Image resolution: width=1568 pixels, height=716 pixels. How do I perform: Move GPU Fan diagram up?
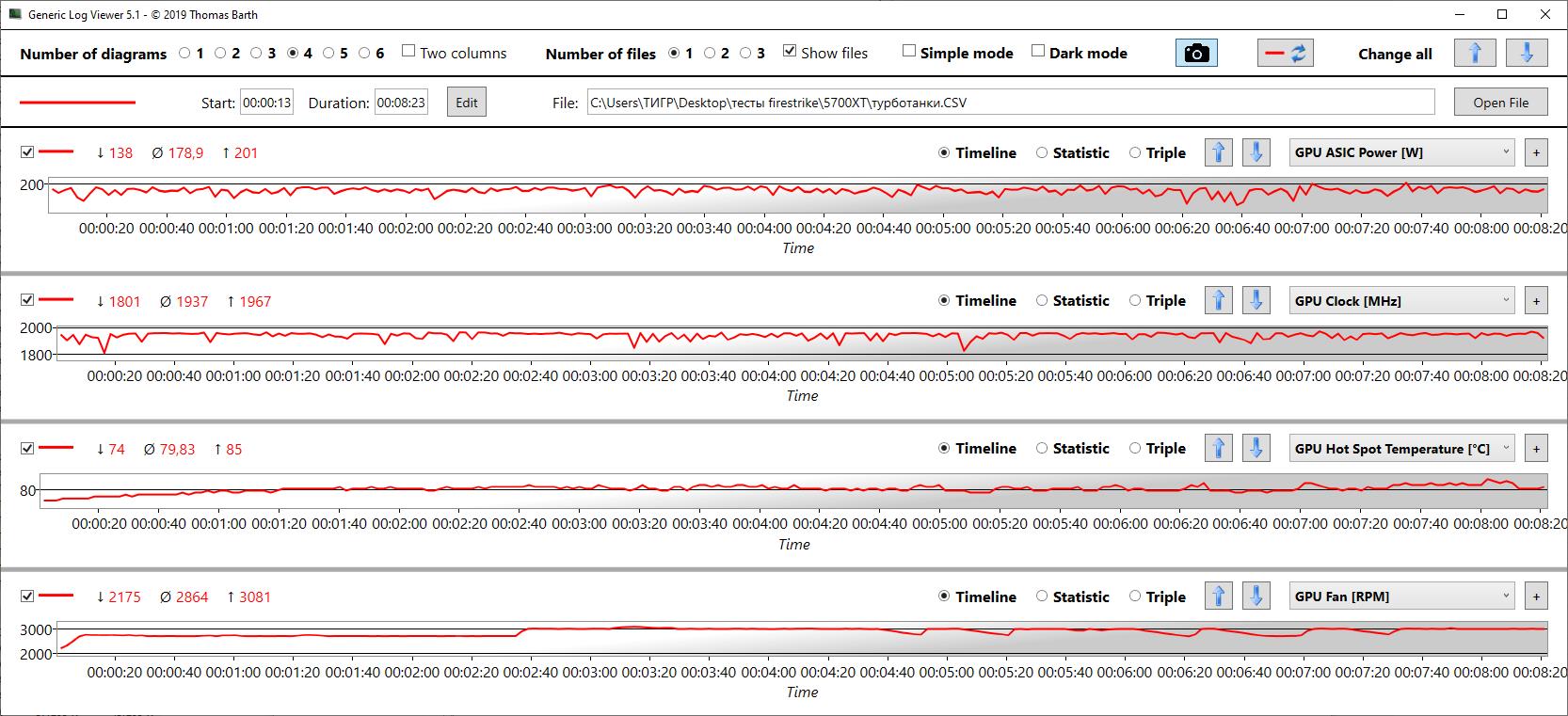tap(1219, 596)
